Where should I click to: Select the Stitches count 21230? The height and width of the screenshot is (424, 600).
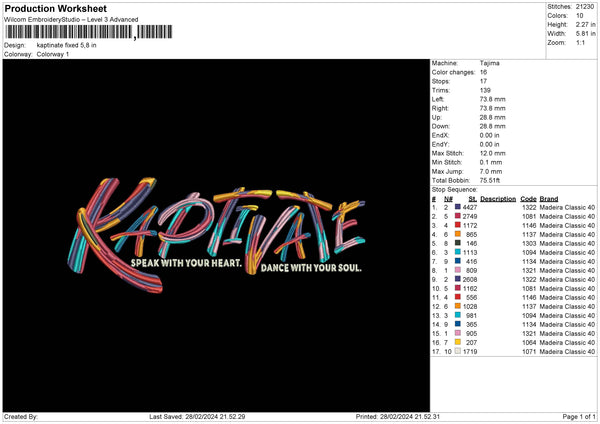(585, 7)
